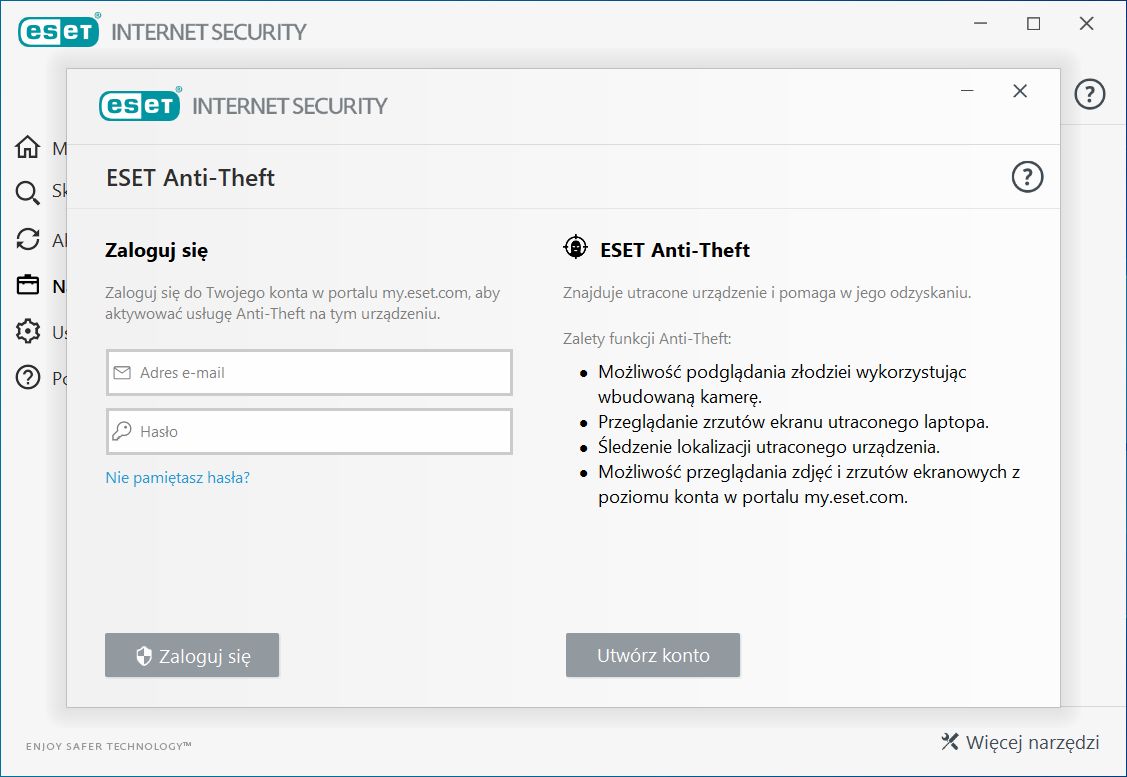Maximize the main ESET window
1127x777 pixels.
[1034, 24]
